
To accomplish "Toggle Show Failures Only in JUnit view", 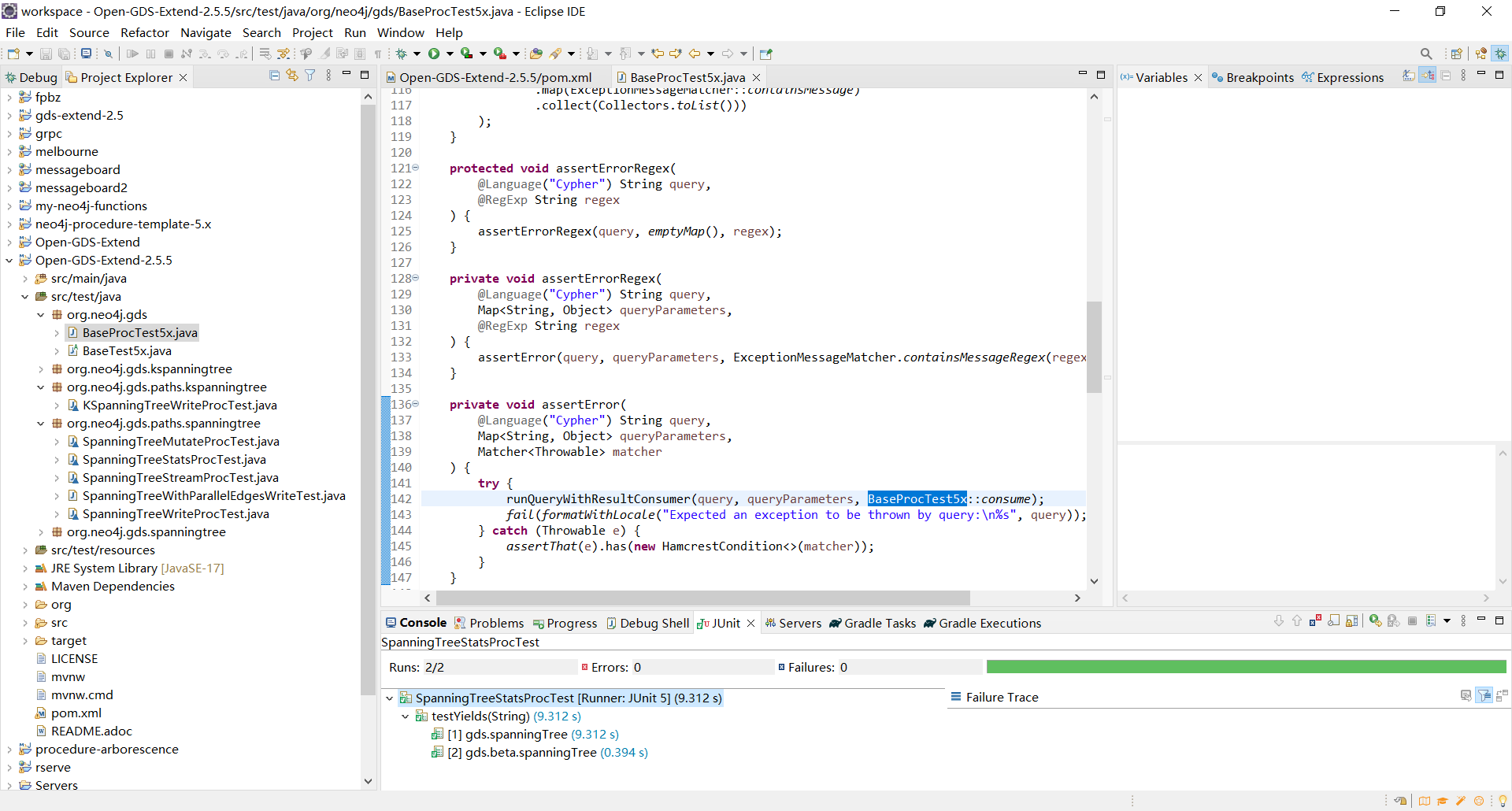I will click(1315, 621).
